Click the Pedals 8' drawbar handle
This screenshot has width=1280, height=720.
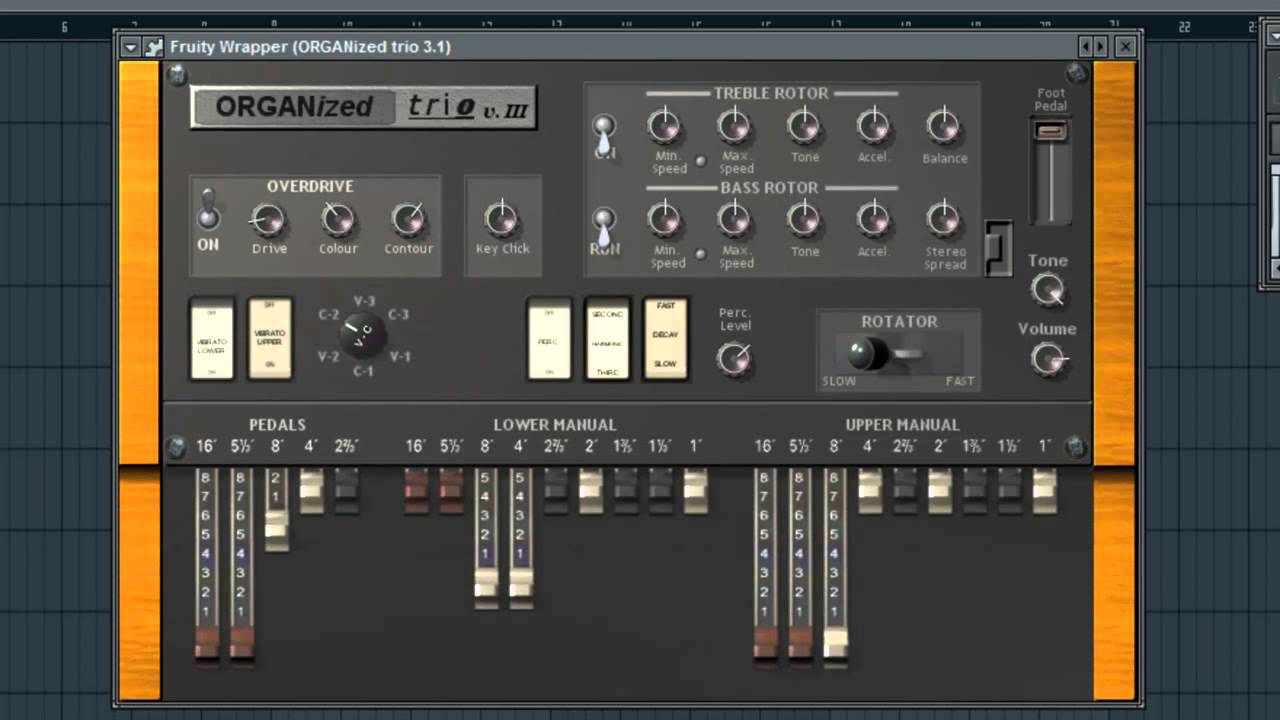point(277,529)
